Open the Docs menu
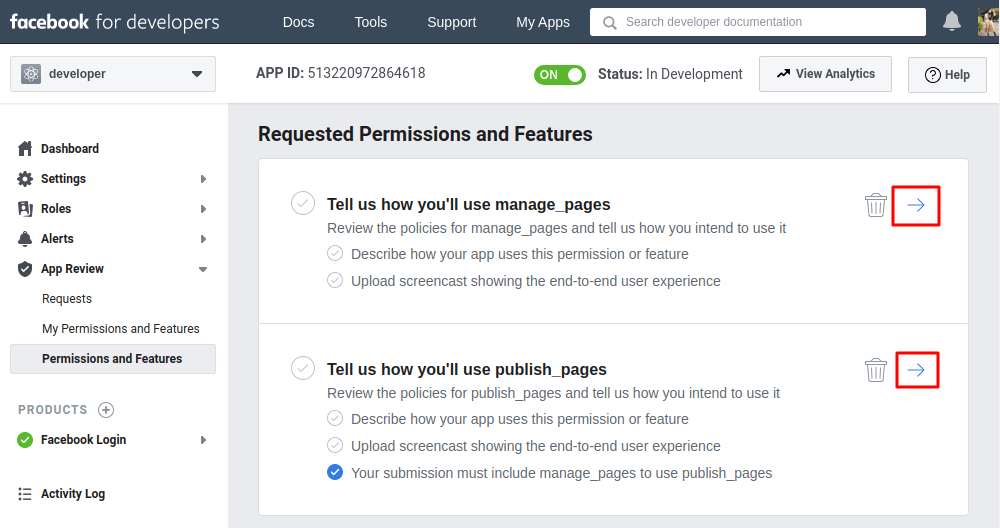Viewport: 1000px width, 528px height. pos(298,22)
